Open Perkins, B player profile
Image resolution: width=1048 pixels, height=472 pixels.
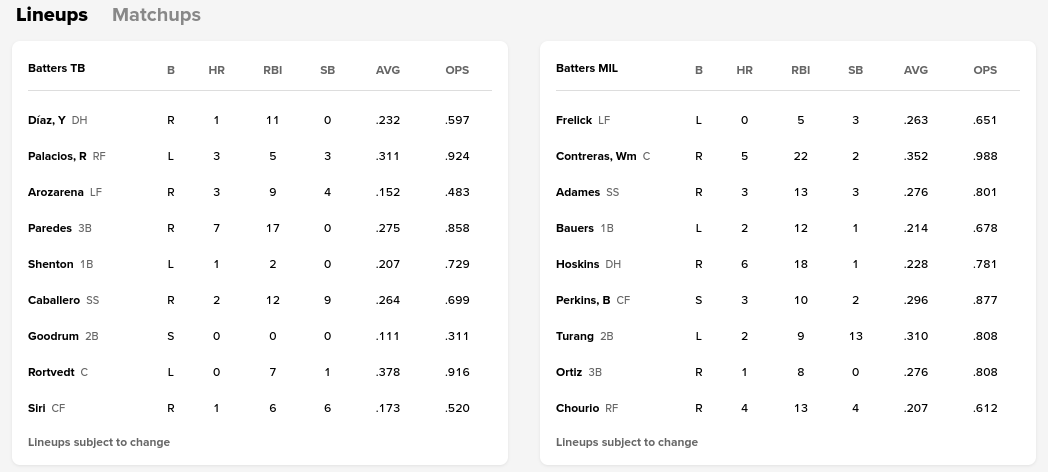[x=583, y=300]
